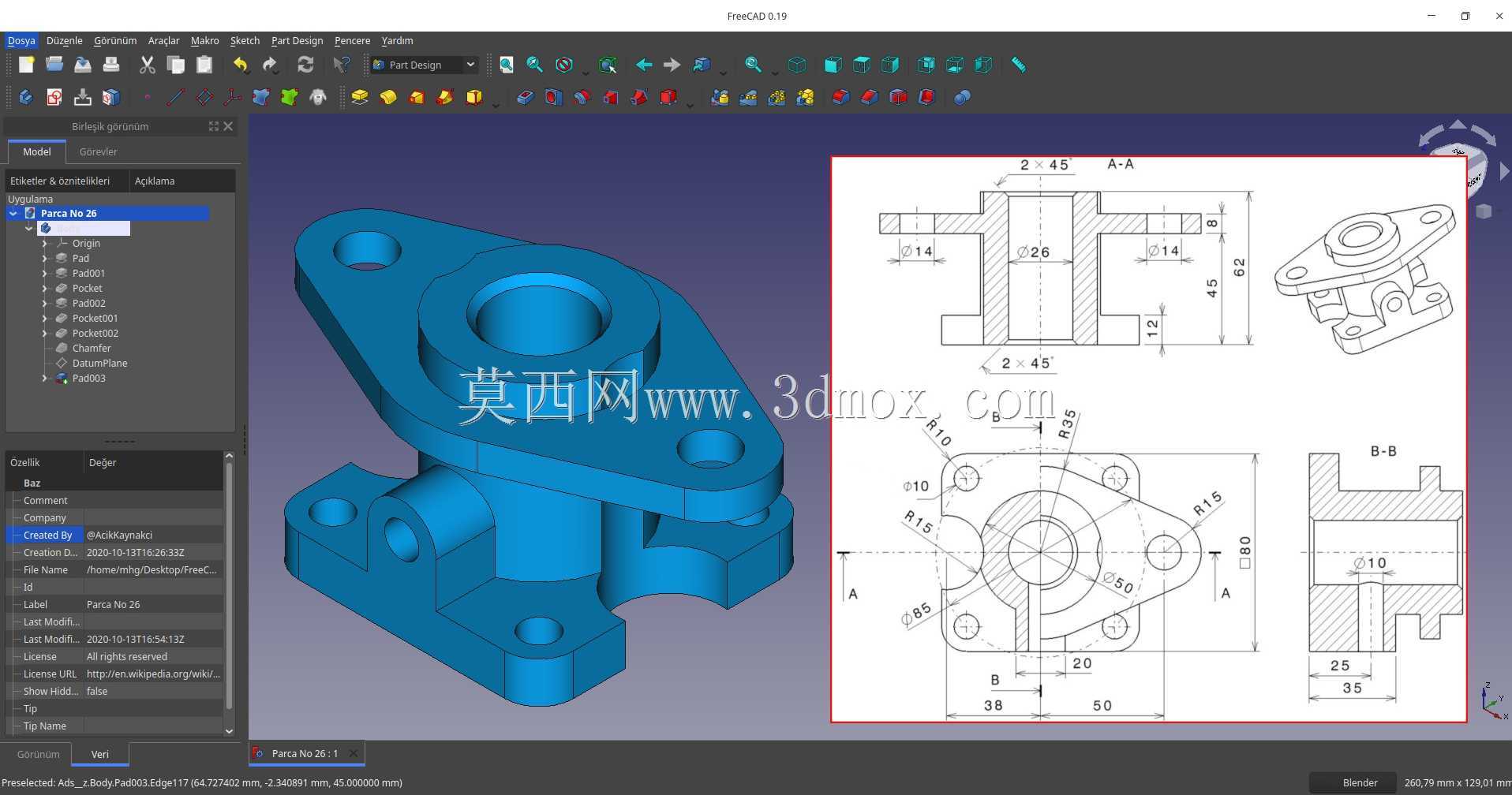
Task: Select the Groove tool icon
Action: 582,97
